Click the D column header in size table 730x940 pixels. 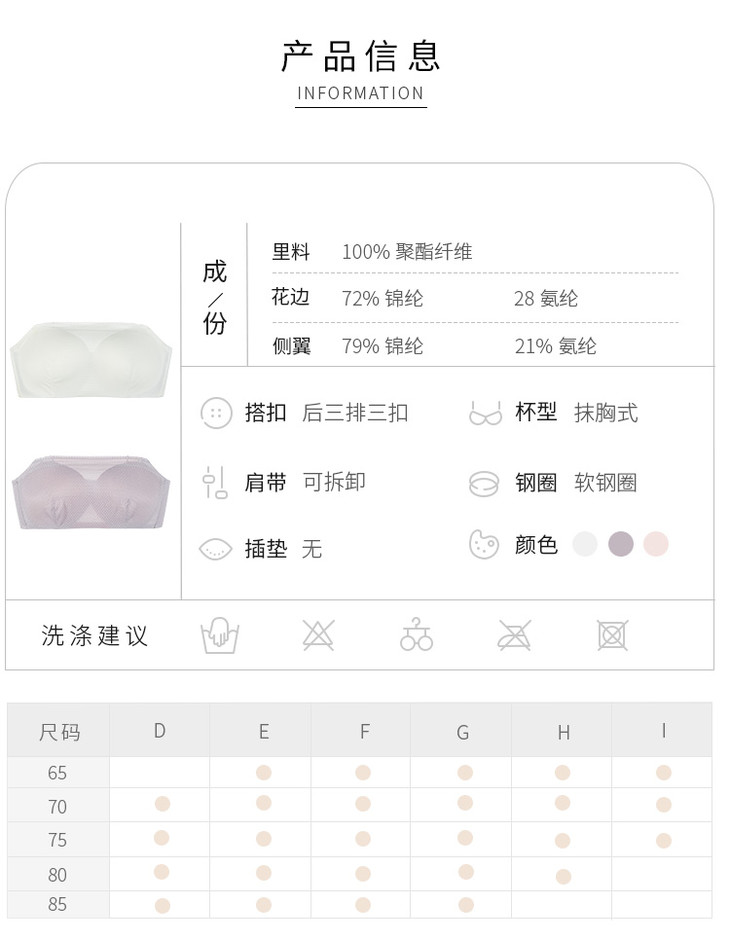(160, 731)
